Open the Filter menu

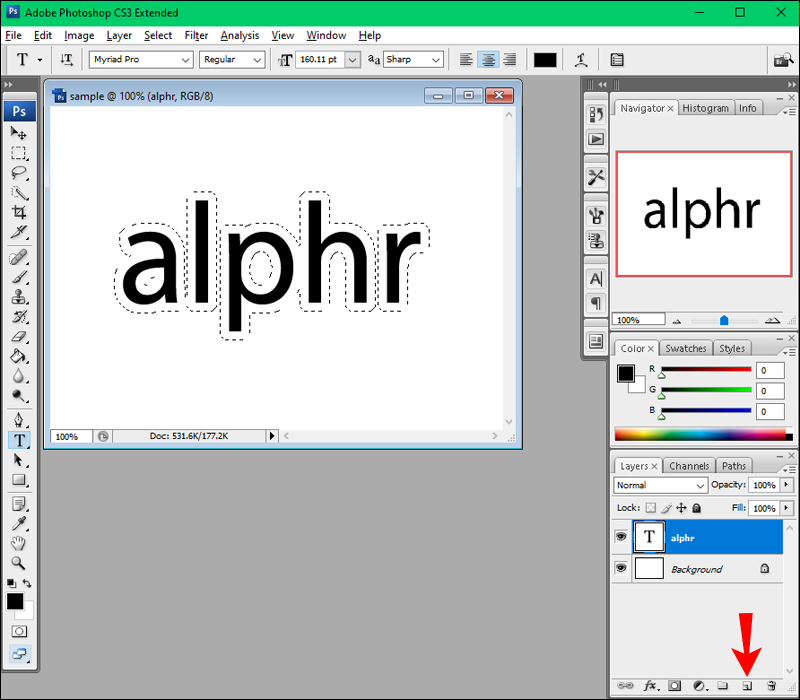[196, 35]
